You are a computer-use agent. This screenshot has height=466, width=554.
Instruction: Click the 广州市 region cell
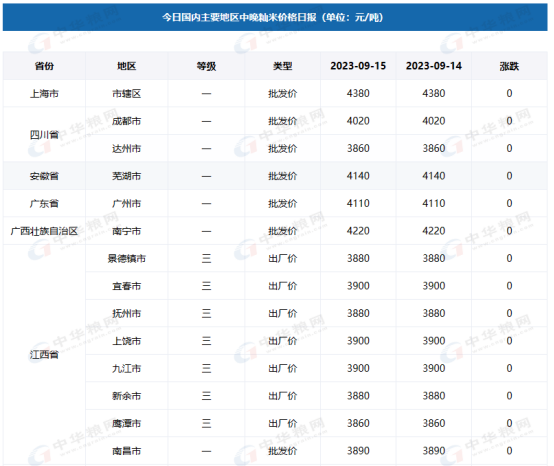tap(126, 203)
